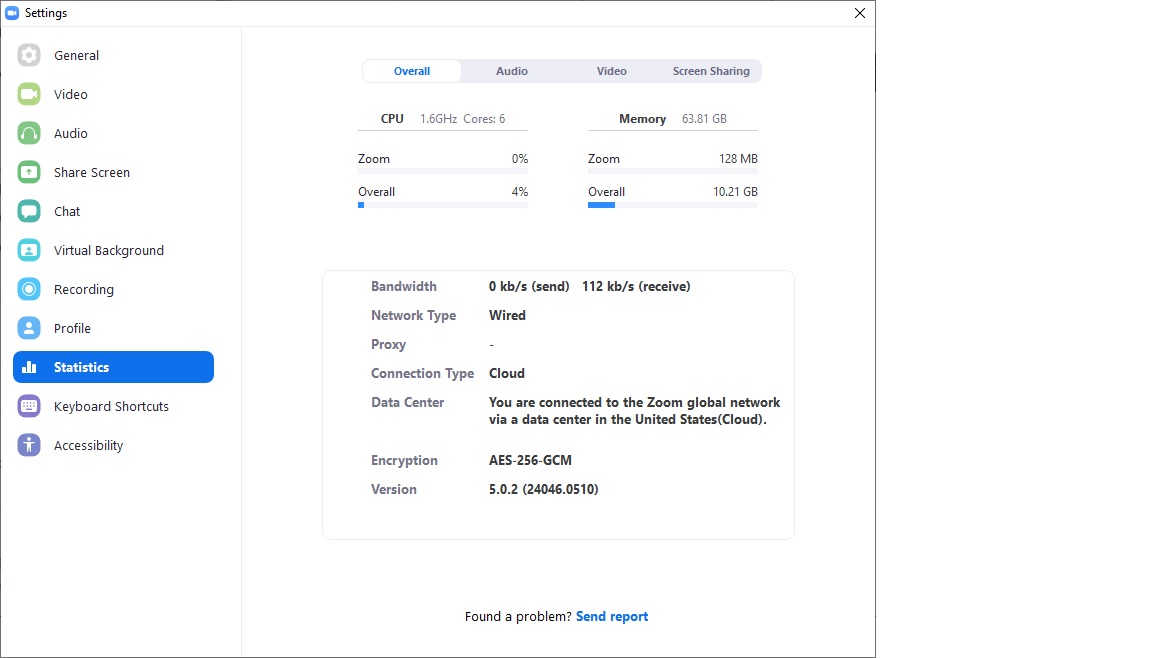Viewport: 1152px width, 658px height.
Task: Switch to the Audio statistics tab
Action: (512, 71)
